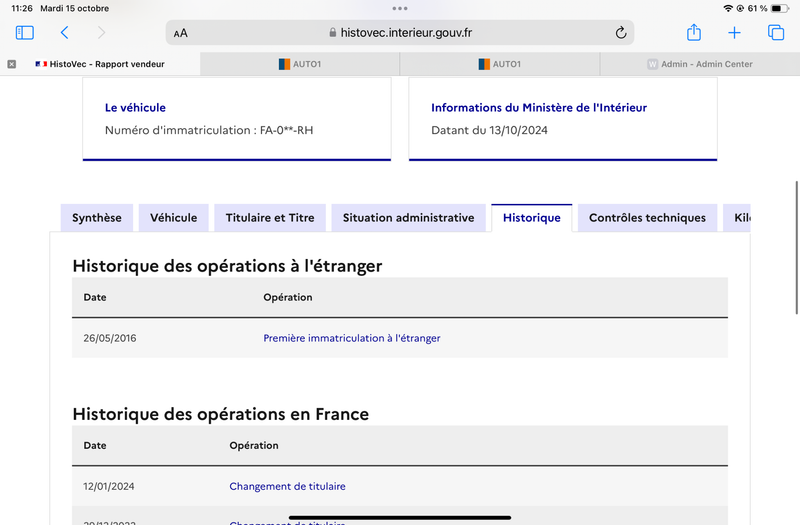Click the immatriculation number FA-0**-RH text

point(287,130)
